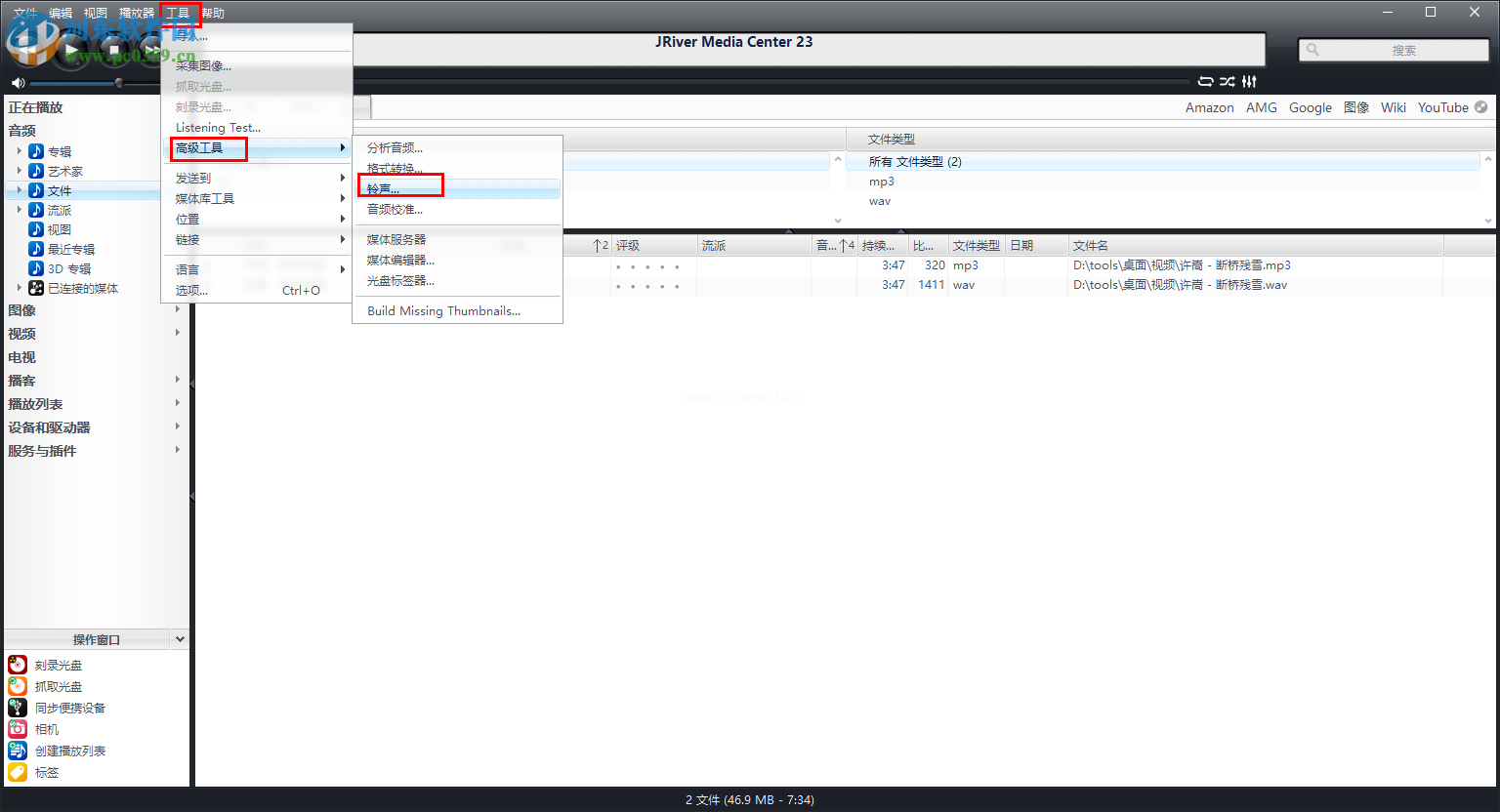The width and height of the screenshot is (1500, 812).
Task: Expand the 服务与插件 section arrow
Action: click(x=177, y=450)
